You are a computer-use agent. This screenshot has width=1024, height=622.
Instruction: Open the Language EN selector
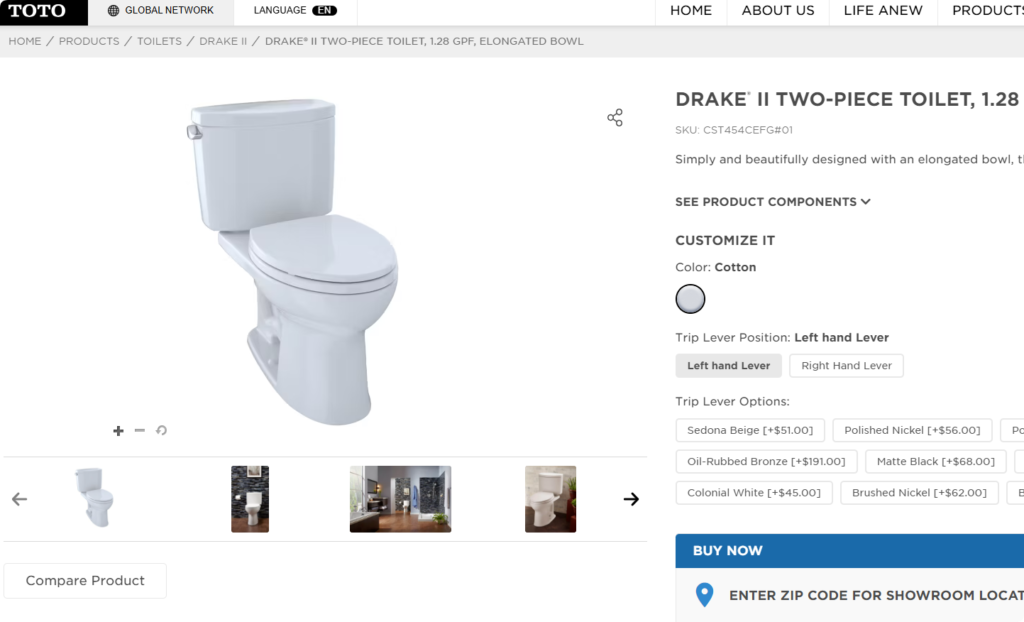(x=295, y=10)
